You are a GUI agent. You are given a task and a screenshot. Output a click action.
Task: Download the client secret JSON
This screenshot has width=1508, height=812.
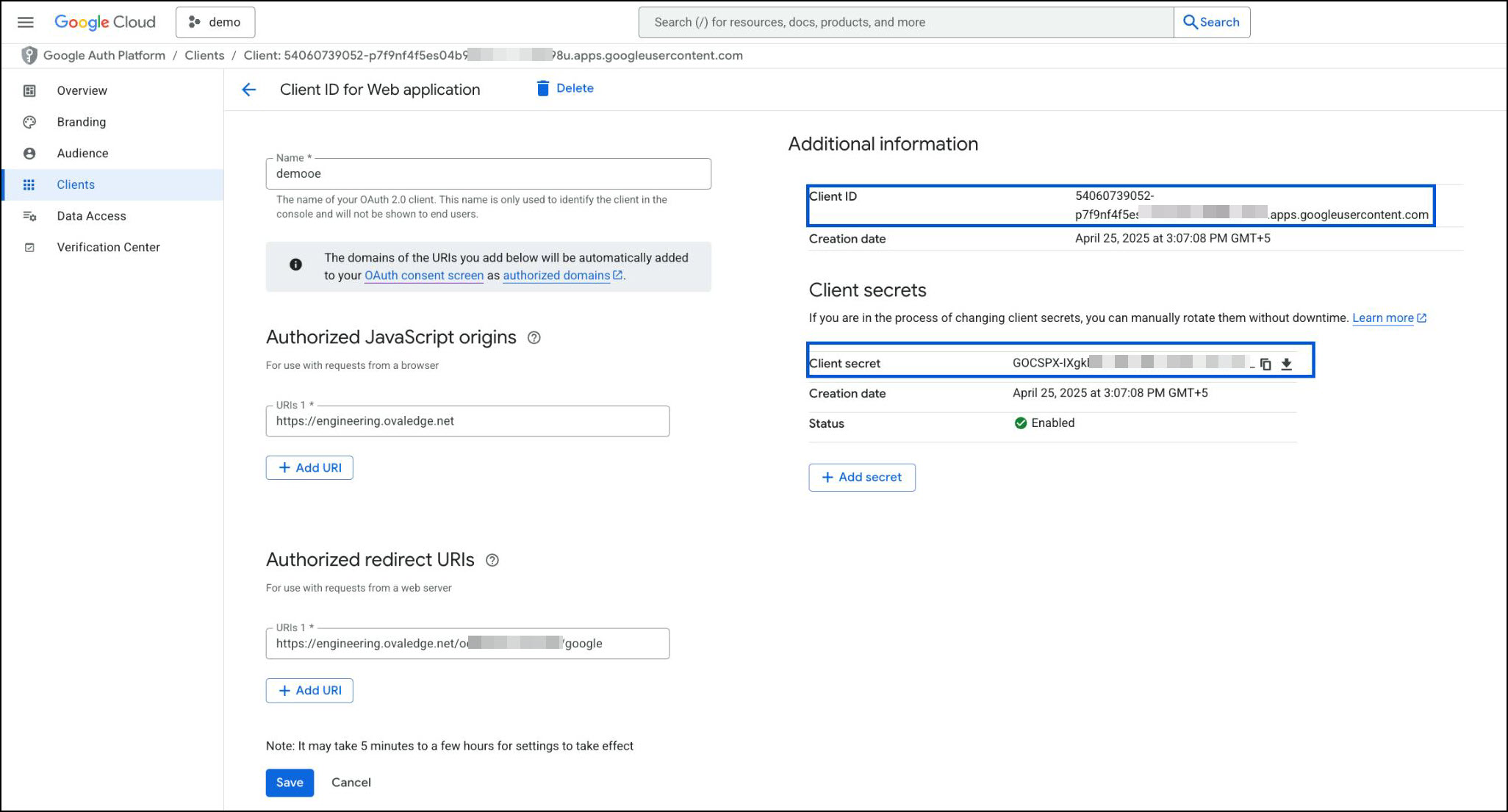click(x=1287, y=364)
